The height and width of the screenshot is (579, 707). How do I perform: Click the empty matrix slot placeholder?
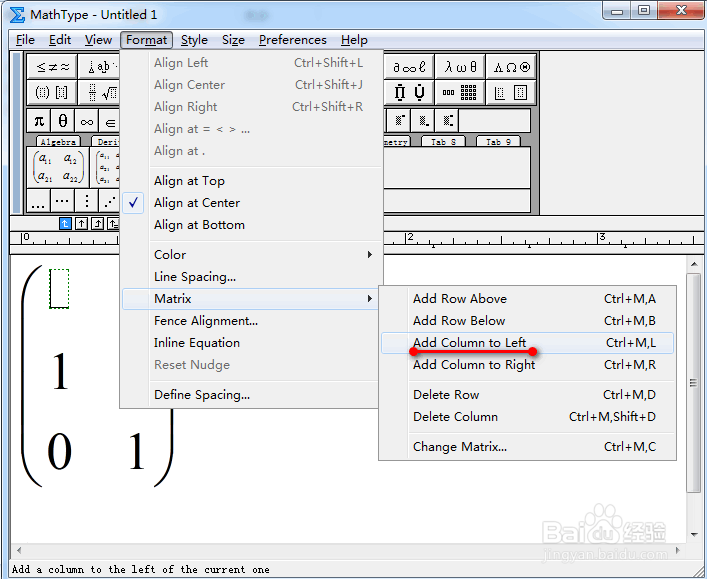tap(59, 289)
